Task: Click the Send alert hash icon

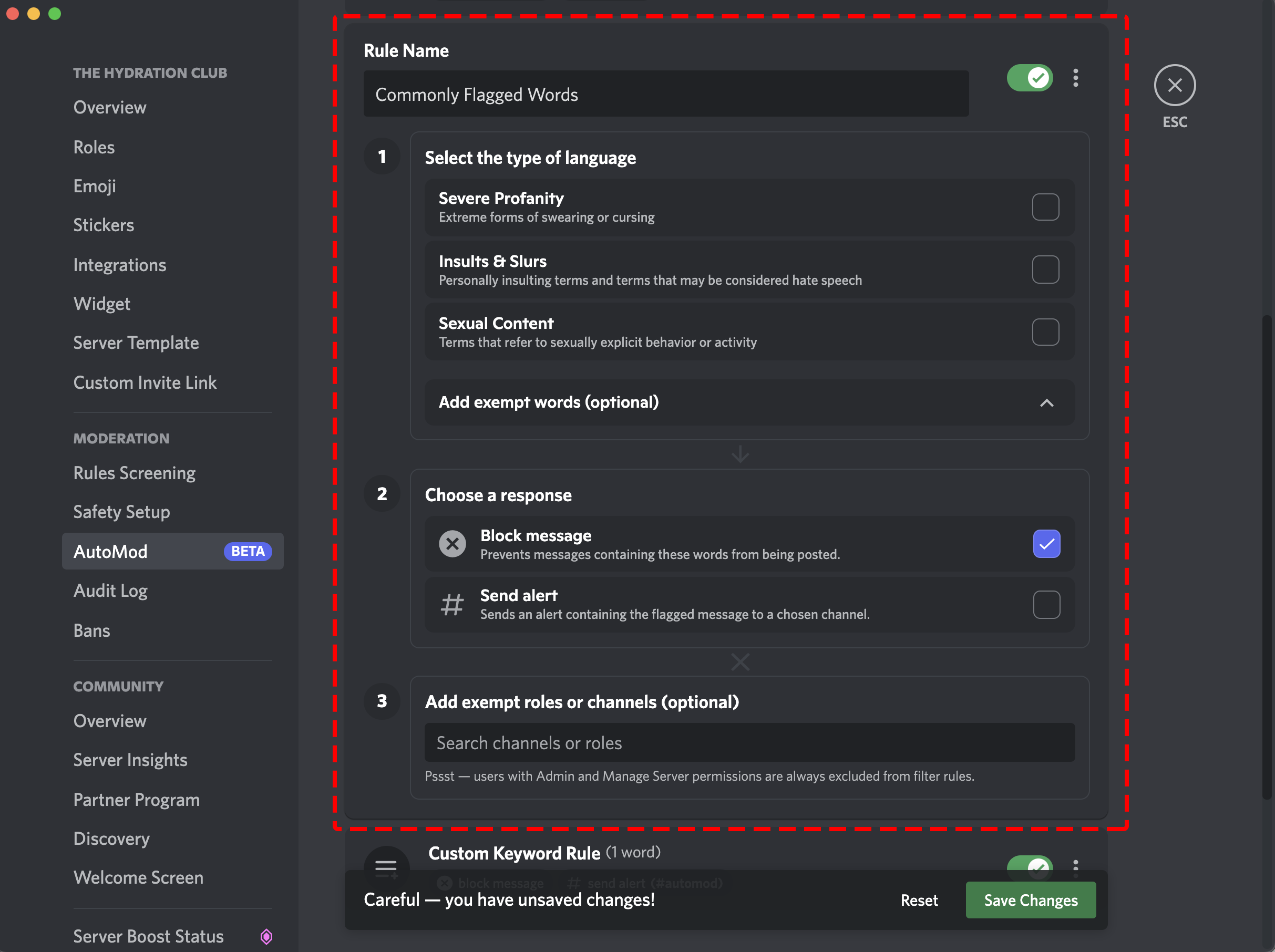Action: [453, 605]
